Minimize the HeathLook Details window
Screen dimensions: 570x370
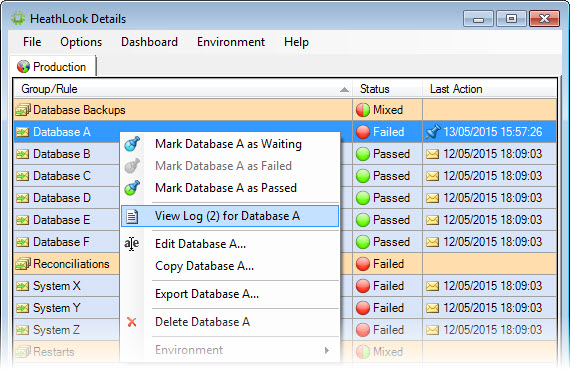click(478, 19)
